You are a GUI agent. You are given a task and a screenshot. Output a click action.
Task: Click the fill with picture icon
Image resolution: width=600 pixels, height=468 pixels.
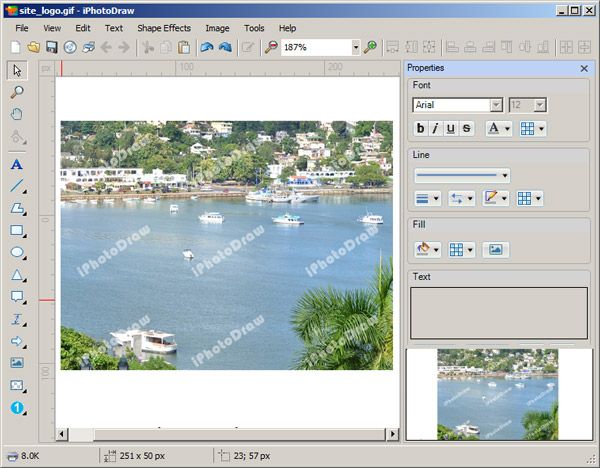point(495,249)
